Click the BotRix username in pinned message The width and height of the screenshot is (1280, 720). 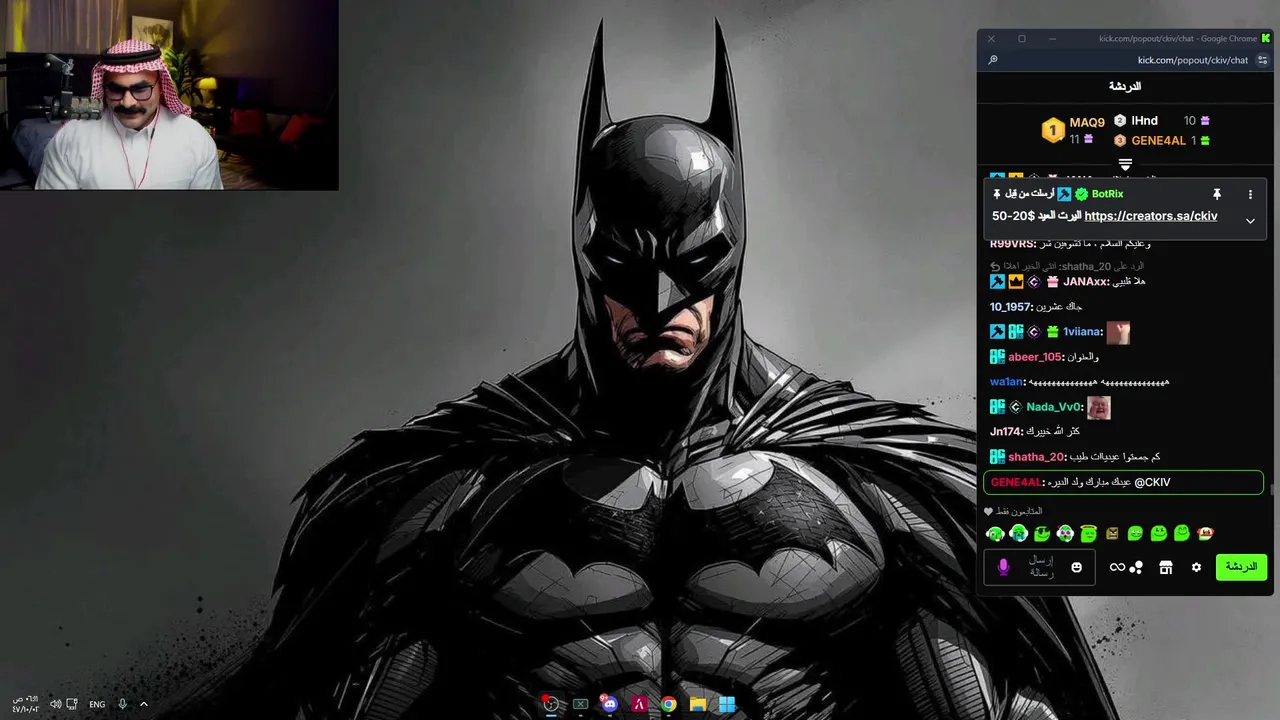[x=1107, y=194]
